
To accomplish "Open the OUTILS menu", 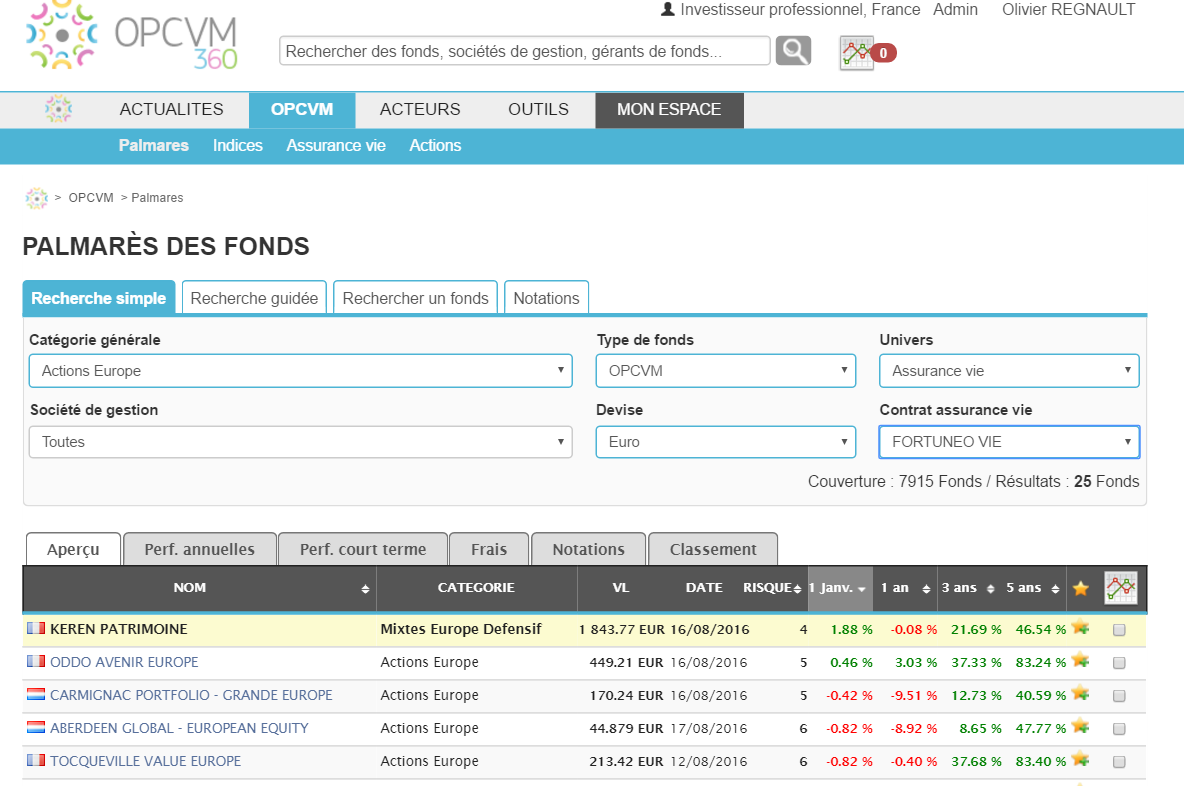I will coord(538,109).
